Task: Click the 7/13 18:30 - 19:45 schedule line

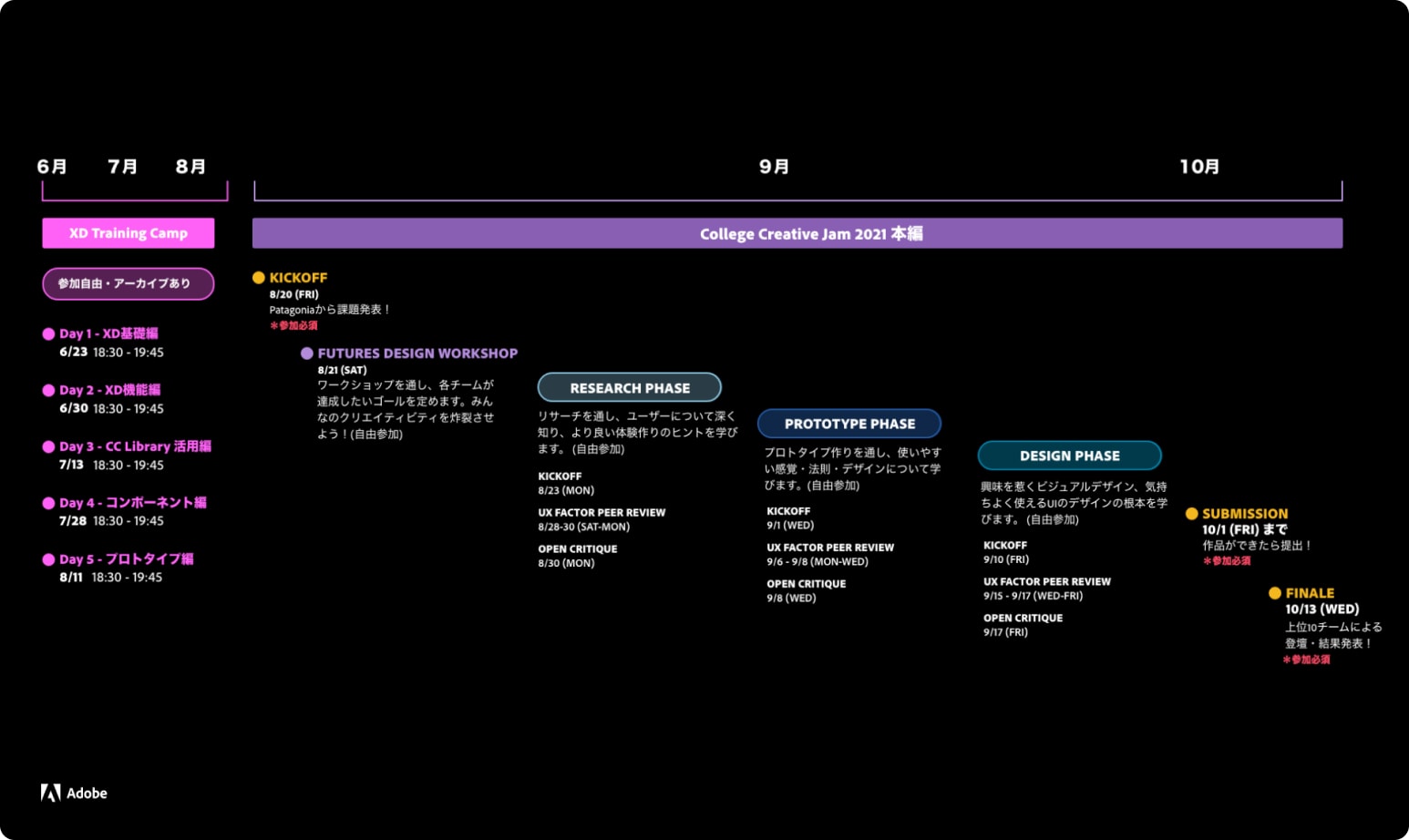Action: [x=111, y=465]
